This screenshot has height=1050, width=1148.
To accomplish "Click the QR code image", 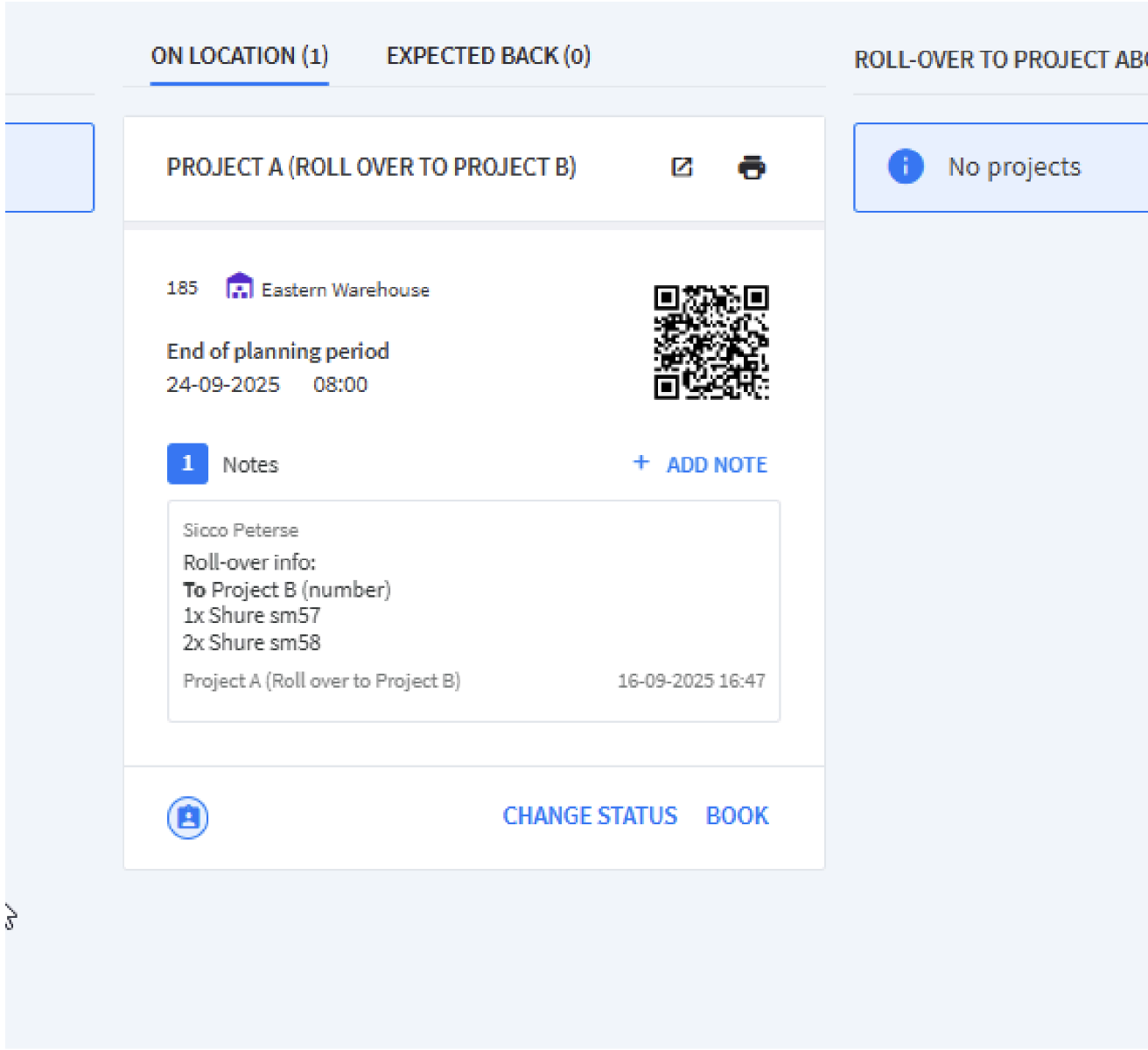I will click(711, 342).
